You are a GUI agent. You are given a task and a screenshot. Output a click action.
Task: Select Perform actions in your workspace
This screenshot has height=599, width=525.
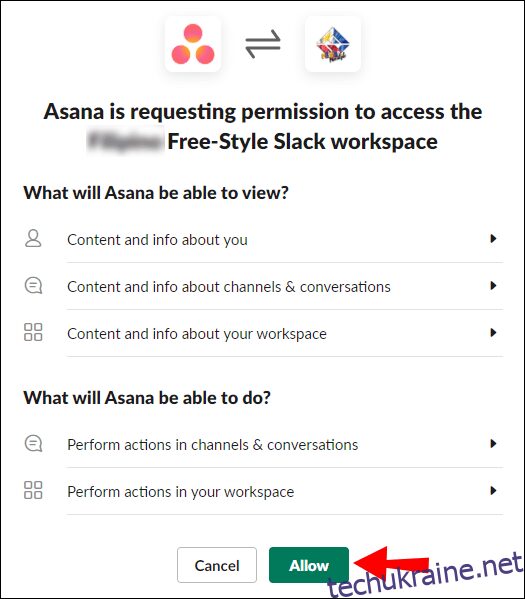(264, 492)
